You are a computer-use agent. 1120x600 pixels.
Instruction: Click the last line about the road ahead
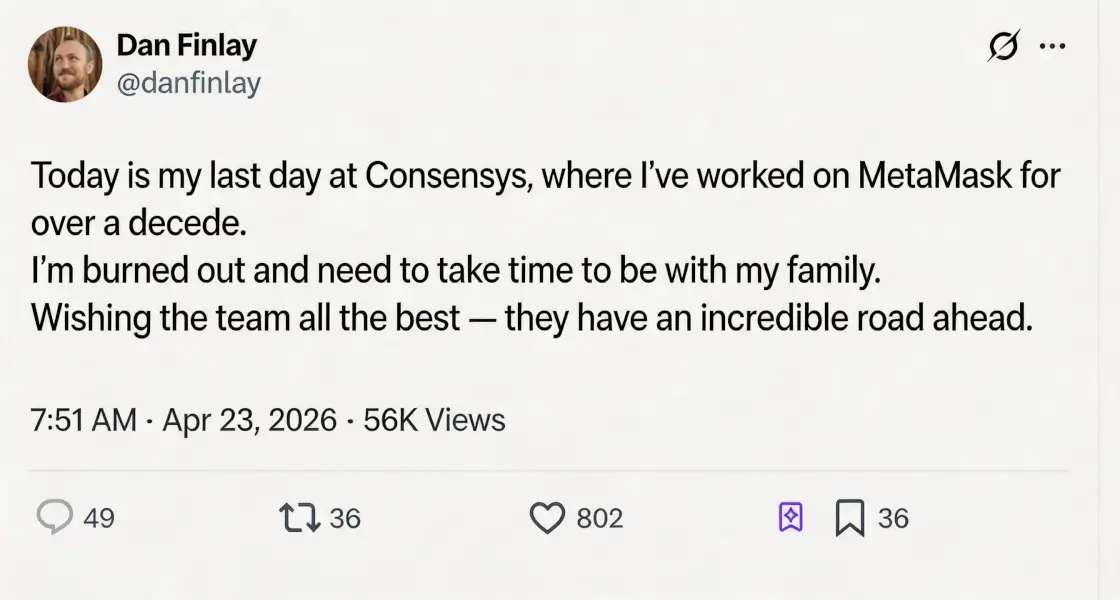pos(530,318)
